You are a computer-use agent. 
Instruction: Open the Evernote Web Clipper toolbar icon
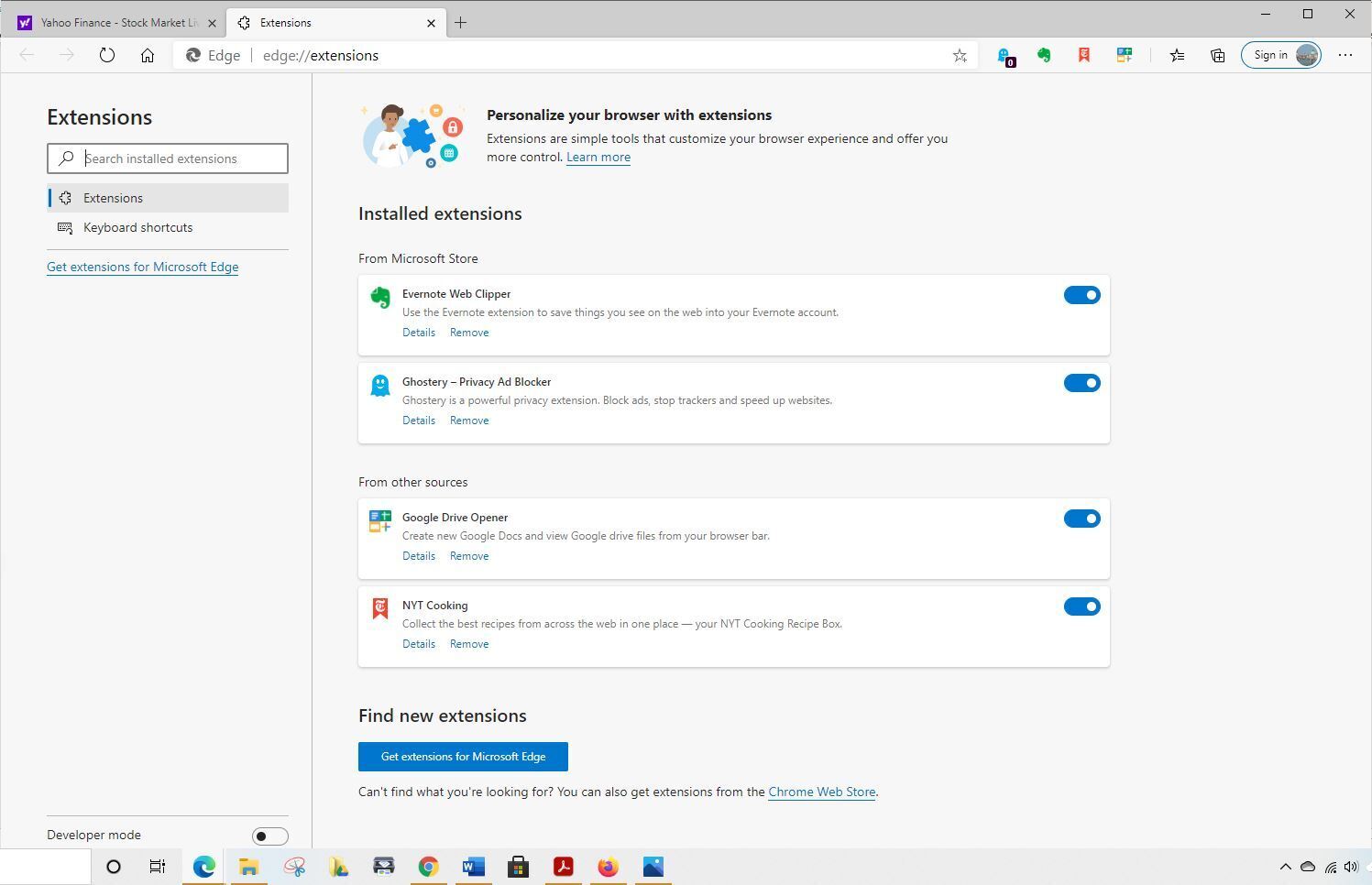click(x=1044, y=56)
